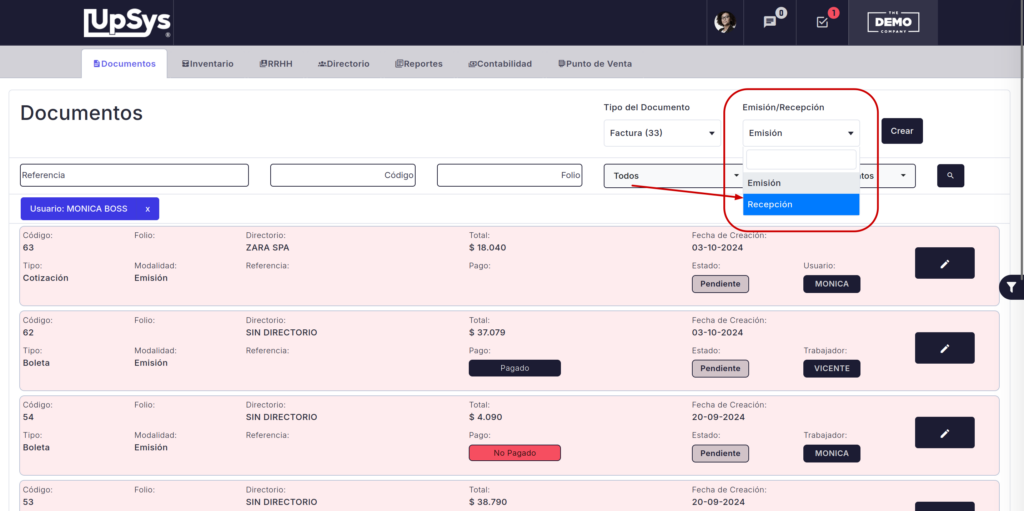This screenshot has height=511, width=1024.
Task: Click the date 20-09-2024 for code 54
Action: point(718,417)
